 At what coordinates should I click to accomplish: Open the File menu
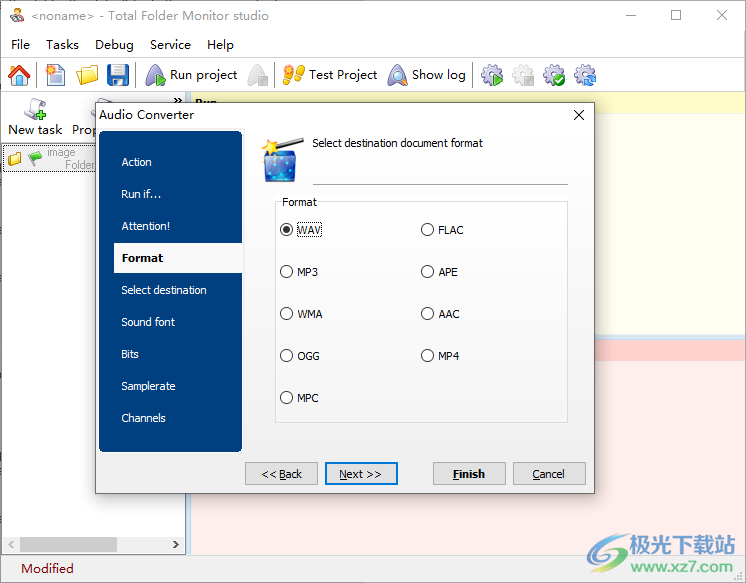[20, 45]
